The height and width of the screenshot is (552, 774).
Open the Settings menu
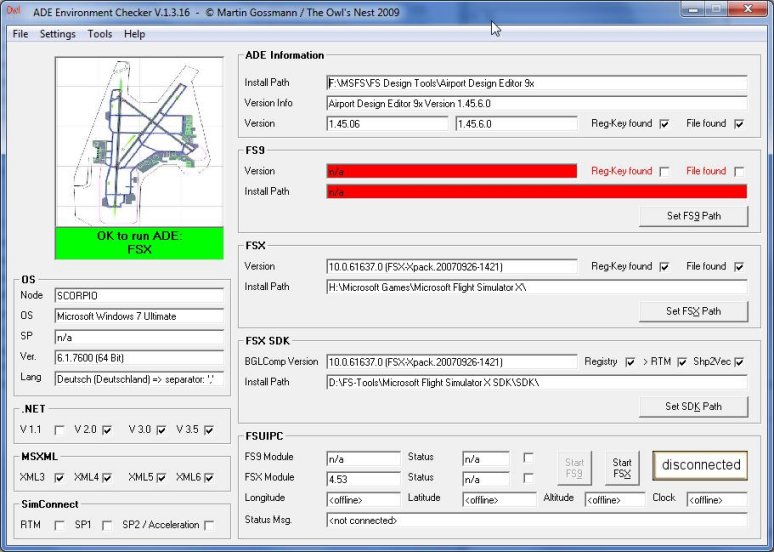57,34
